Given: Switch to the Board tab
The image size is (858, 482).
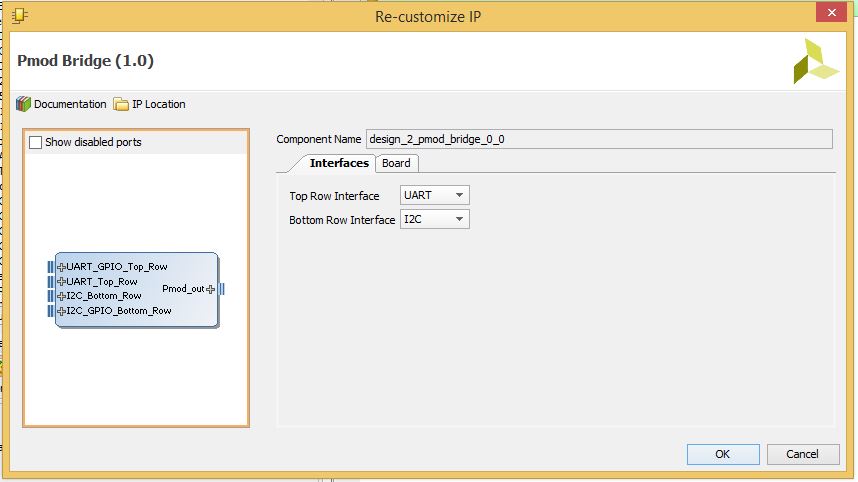Looking at the screenshot, I should point(396,163).
